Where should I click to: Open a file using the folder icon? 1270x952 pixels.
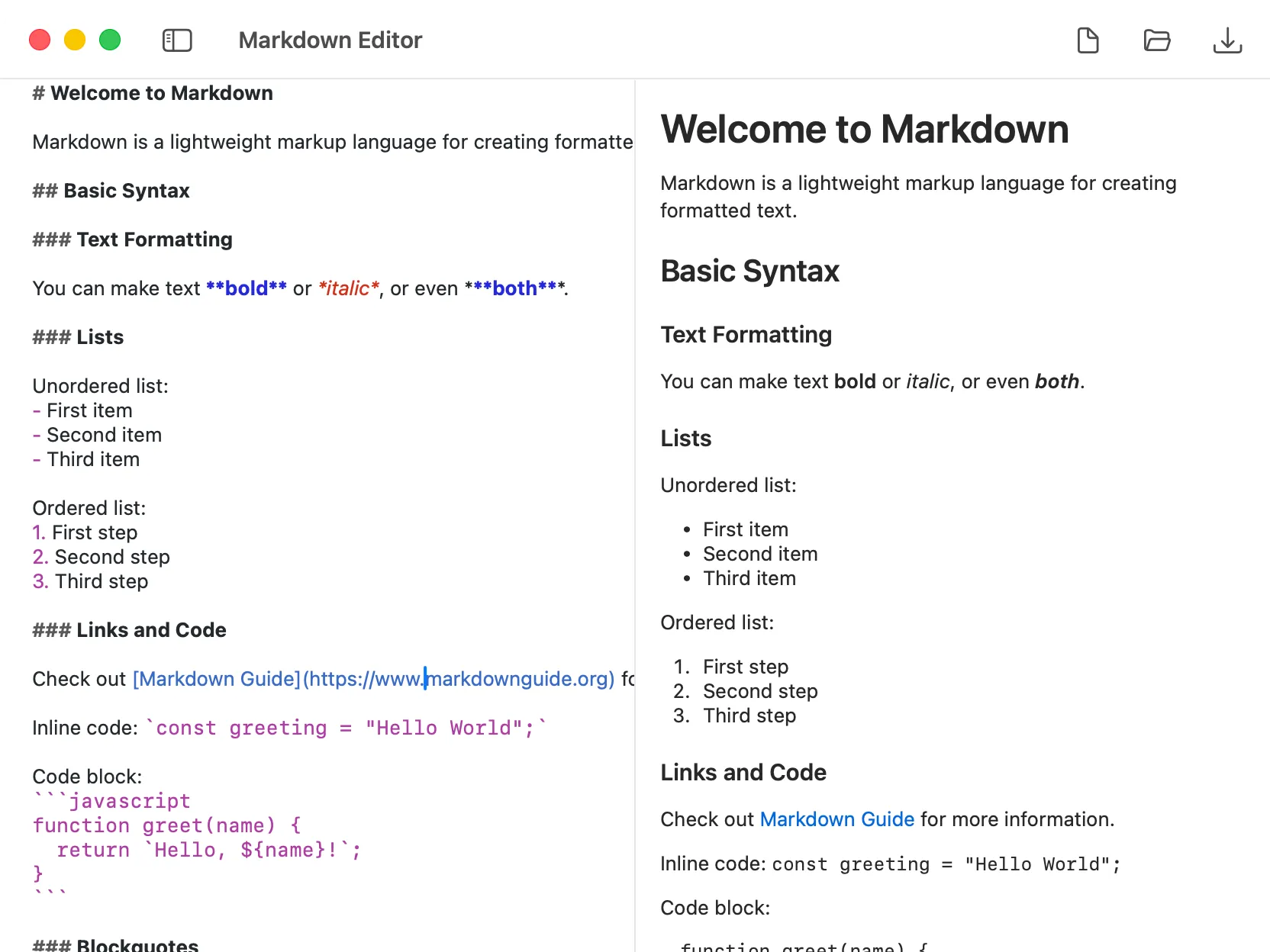[x=1157, y=40]
